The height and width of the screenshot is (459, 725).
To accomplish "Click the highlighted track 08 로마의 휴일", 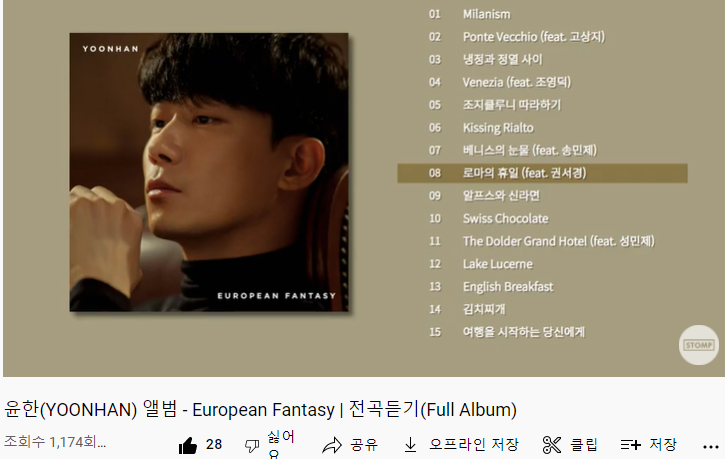I will coord(542,173).
